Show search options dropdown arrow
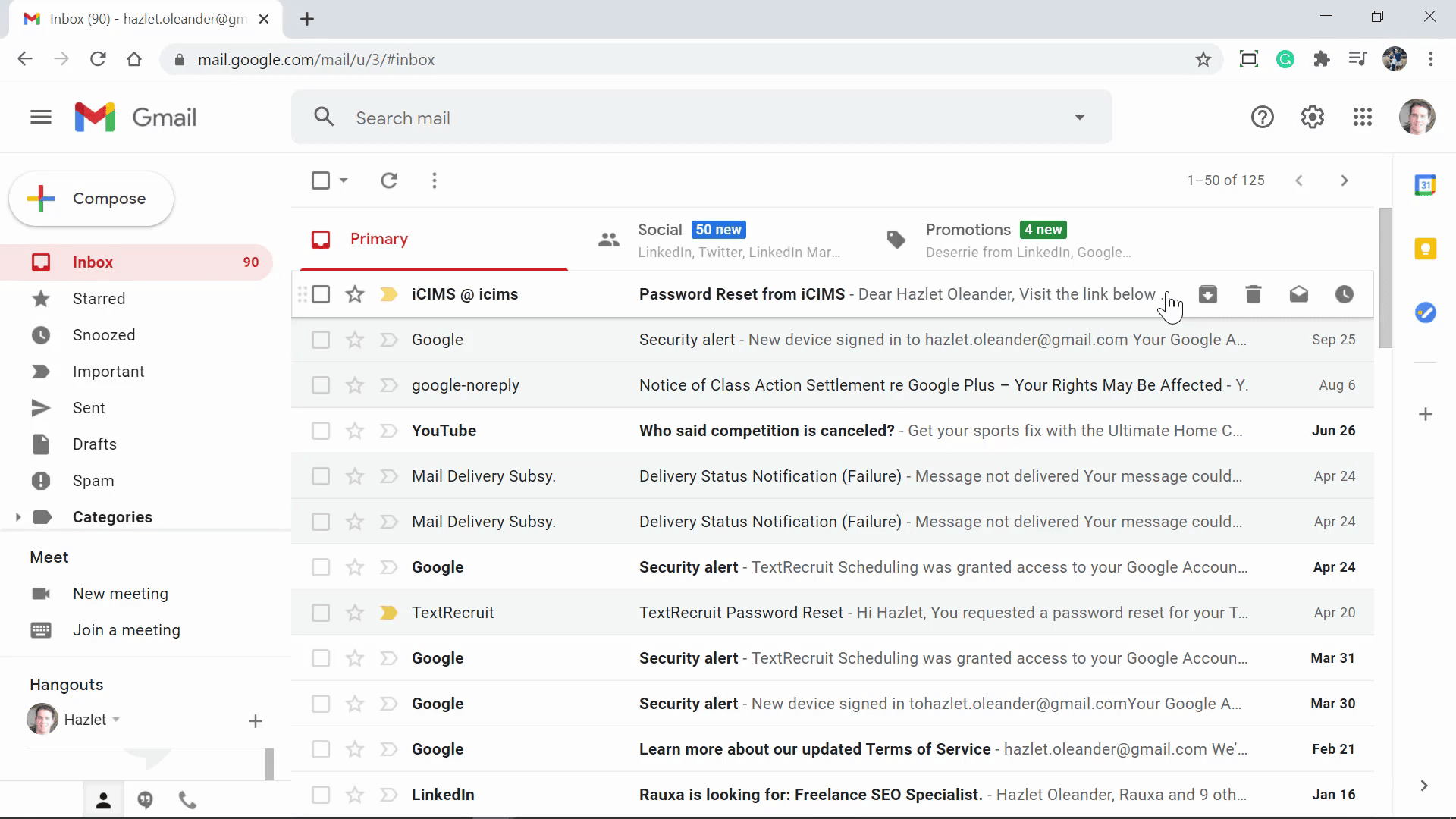This screenshot has height=819, width=1456. (1079, 118)
